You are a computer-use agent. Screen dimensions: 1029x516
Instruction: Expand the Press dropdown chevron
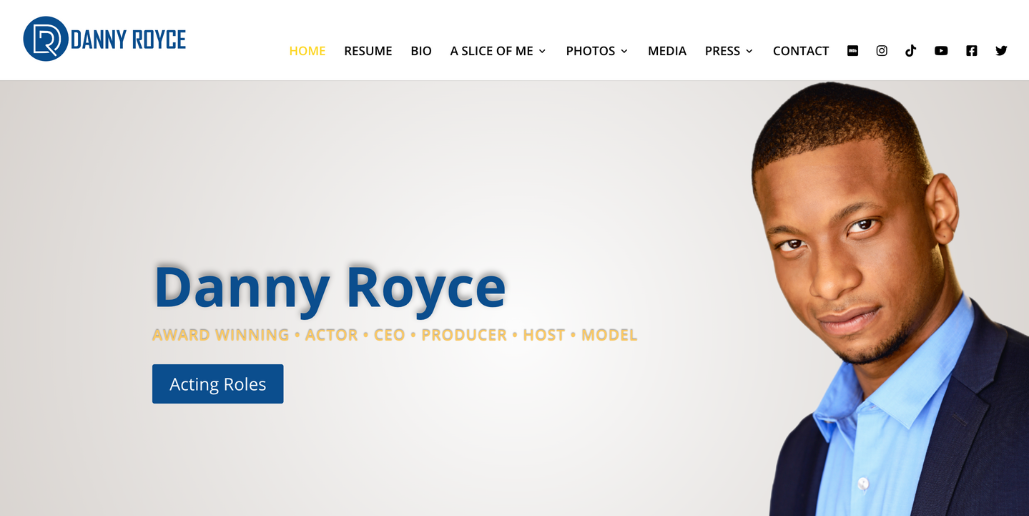click(749, 51)
